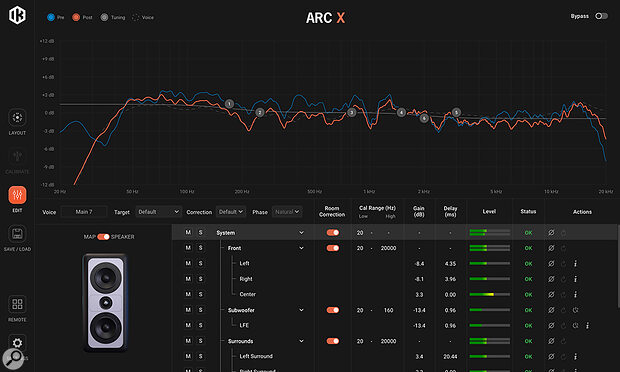The width and height of the screenshot is (620, 372).
Task: Open the Target dropdown
Action: (159, 212)
